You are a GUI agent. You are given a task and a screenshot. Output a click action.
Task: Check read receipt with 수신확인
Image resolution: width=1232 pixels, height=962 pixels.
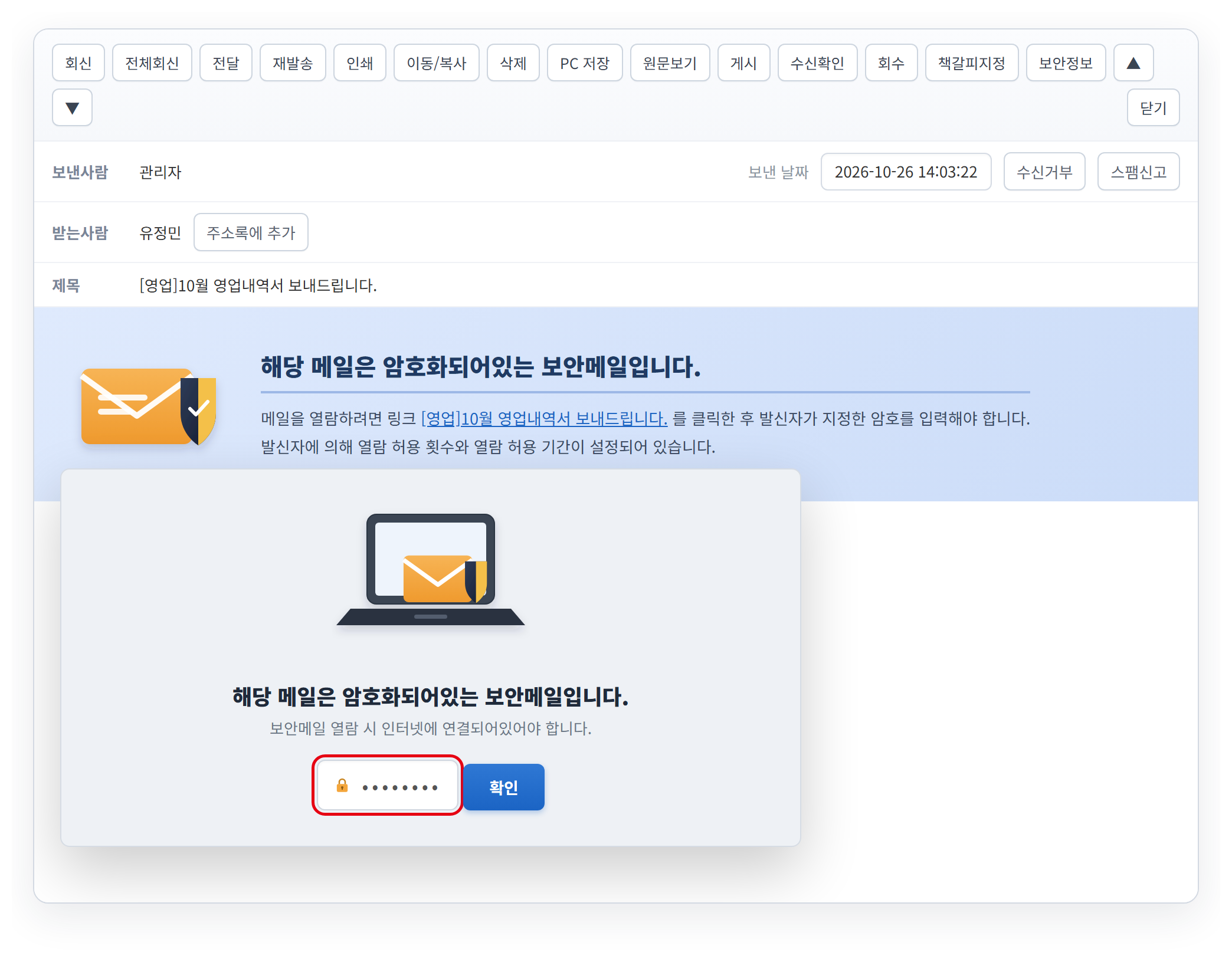click(x=817, y=63)
